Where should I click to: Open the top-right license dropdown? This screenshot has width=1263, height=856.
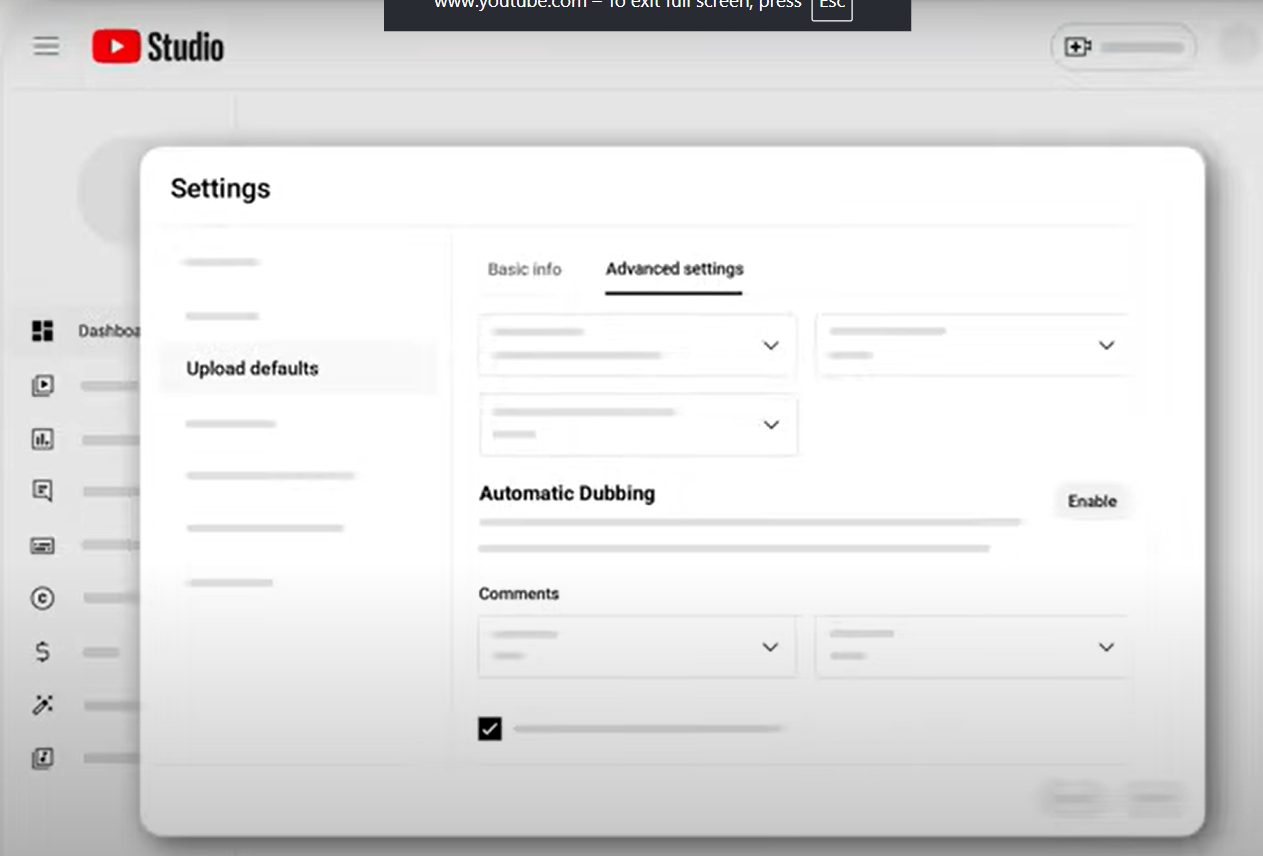[x=1106, y=344]
